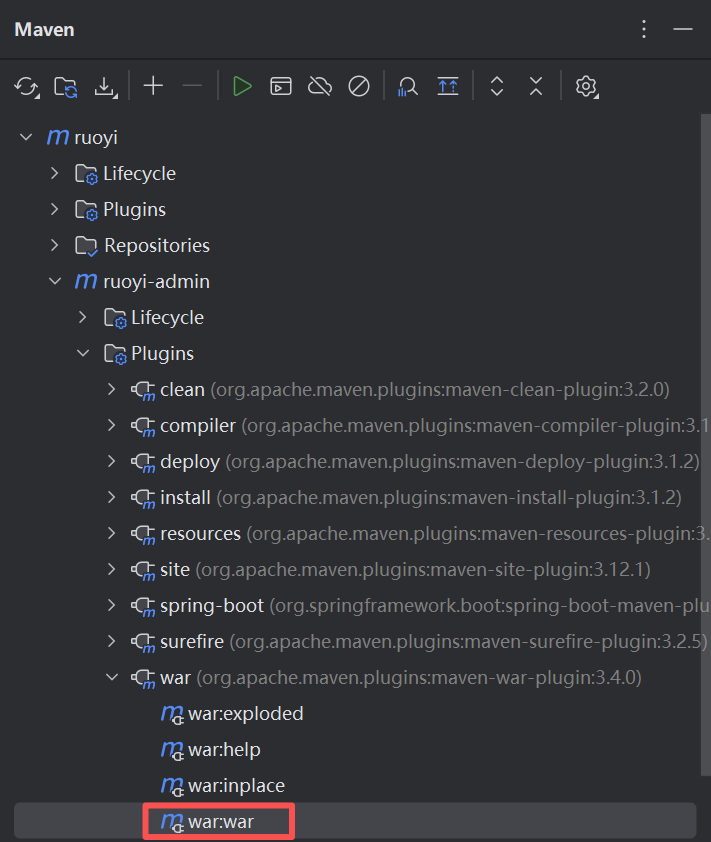Click the ruoyi Maven module icon
Image resolution: width=711 pixels, height=842 pixels.
click(57, 137)
